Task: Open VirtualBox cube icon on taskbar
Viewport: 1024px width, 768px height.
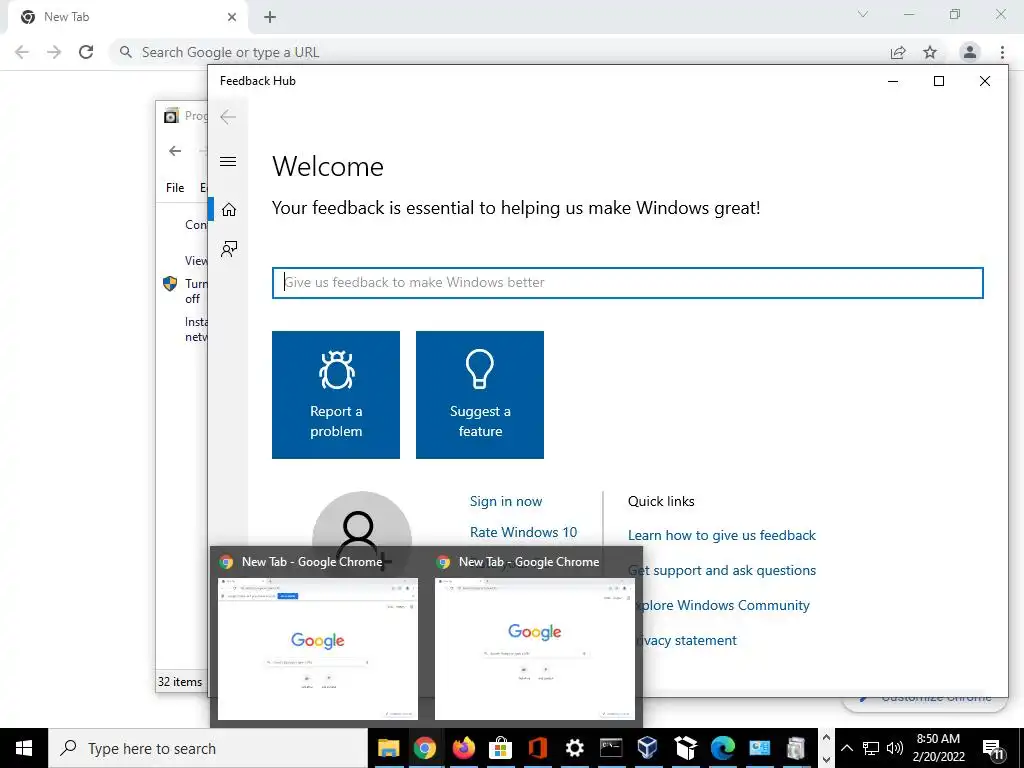Action: coord(648,748)
